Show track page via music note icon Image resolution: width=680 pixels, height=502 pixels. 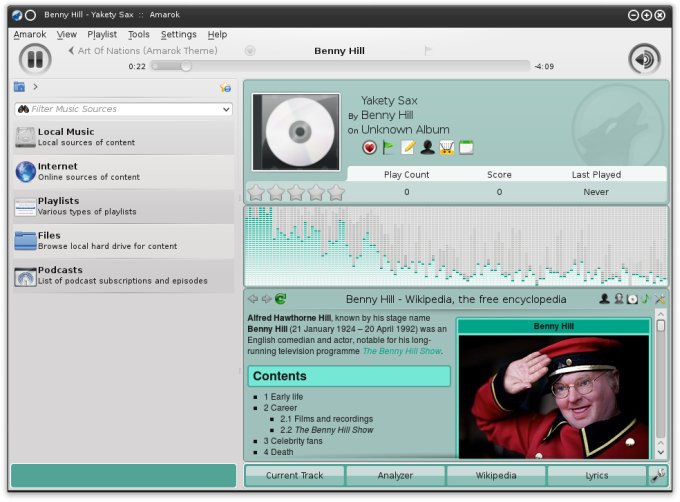point(646,299)
